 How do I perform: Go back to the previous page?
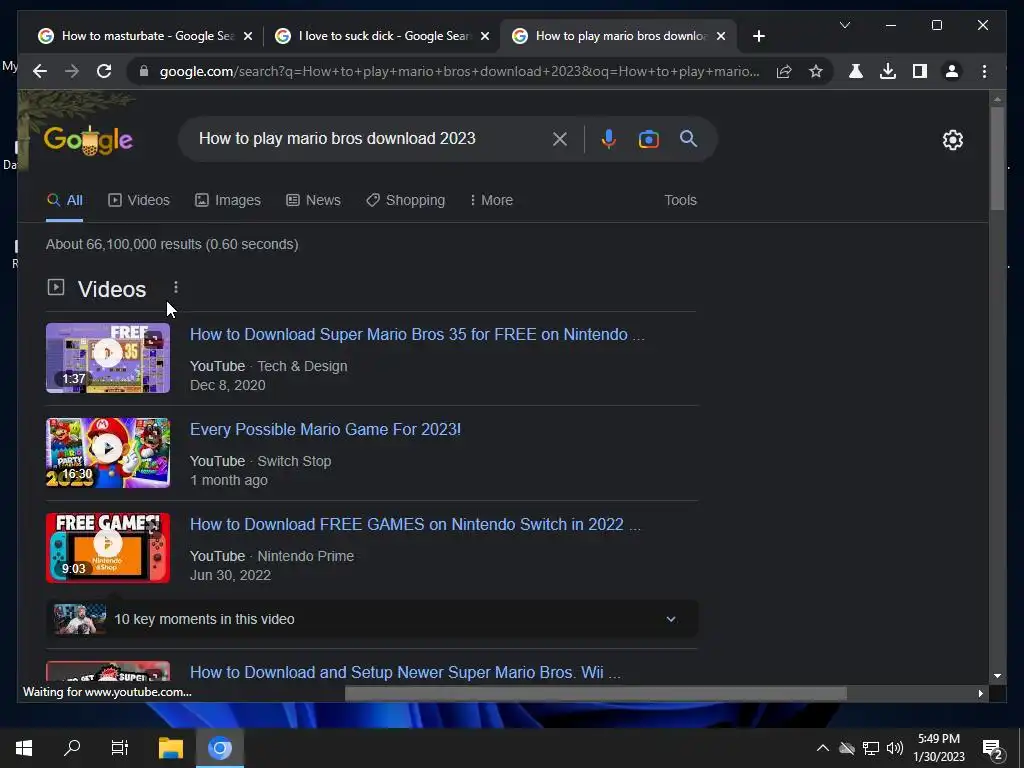[40, 71]
